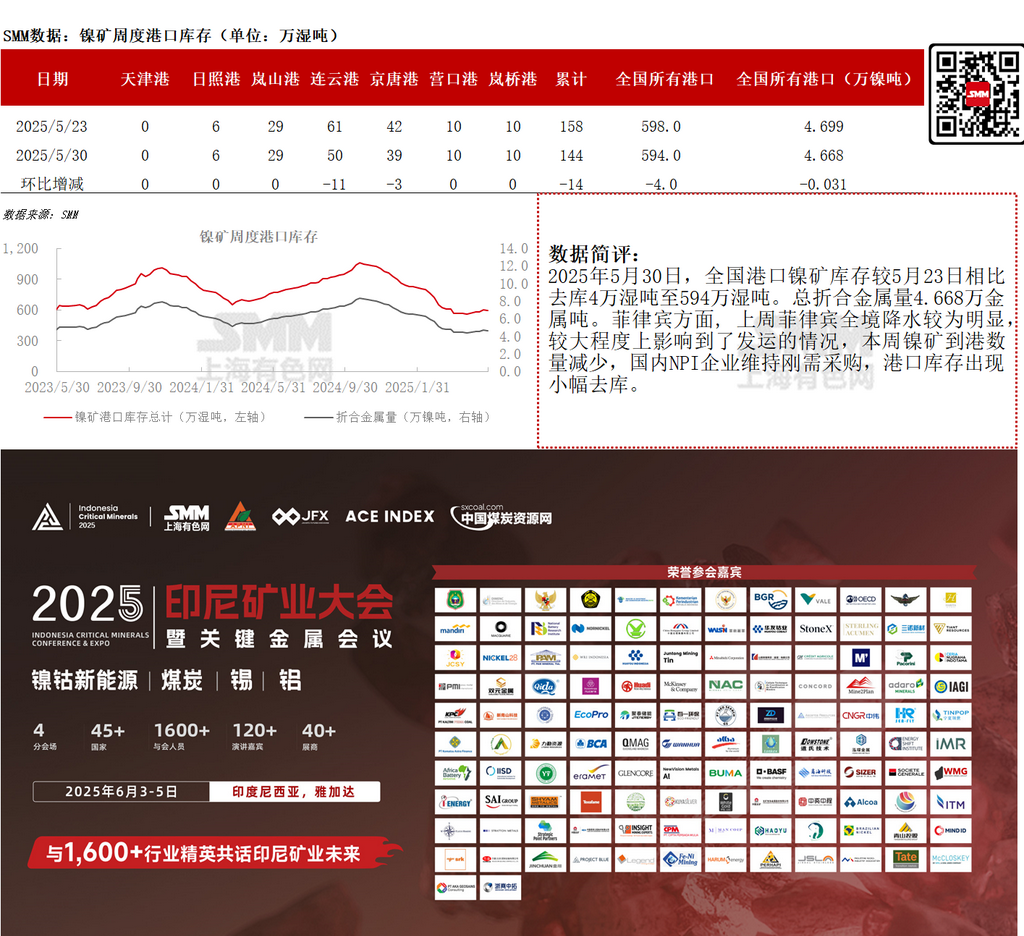1024x936 pixels.
Task: Click the 印尼矿业大会 conference title
Action: coord(279,602)
